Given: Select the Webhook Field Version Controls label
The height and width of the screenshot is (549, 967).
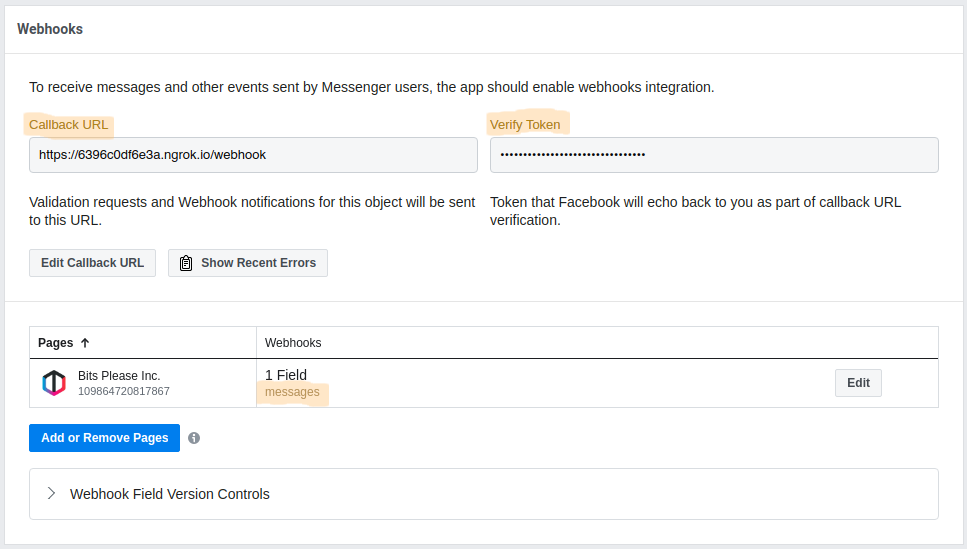Looking at the screenshot, I should tap(170, 494).
